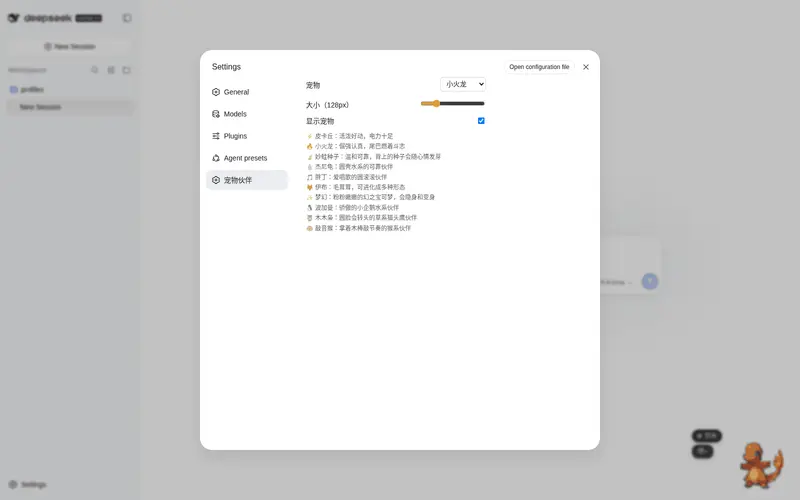This screenshot has height=500, width=800.
Task: Click New Session button in sidebar
Action: (70, 46)
